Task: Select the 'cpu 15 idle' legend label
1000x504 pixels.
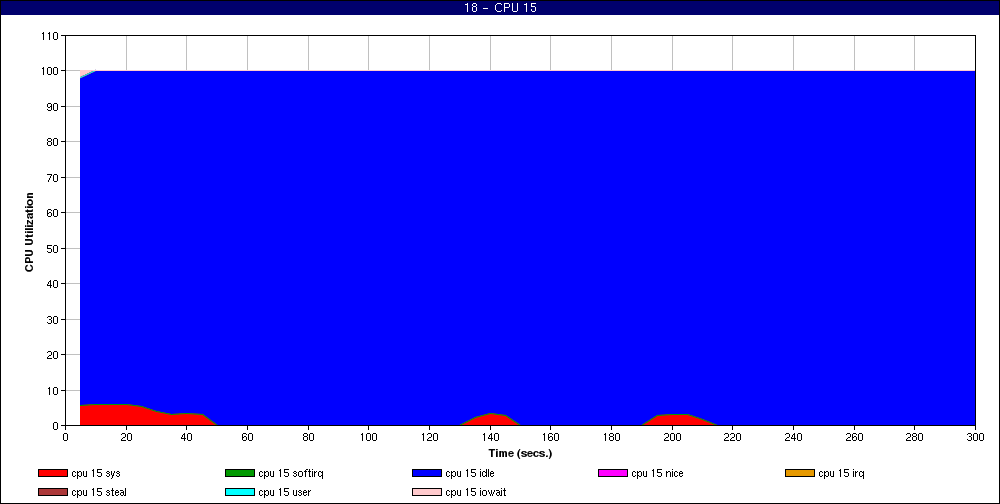Action: coord(469,473)
